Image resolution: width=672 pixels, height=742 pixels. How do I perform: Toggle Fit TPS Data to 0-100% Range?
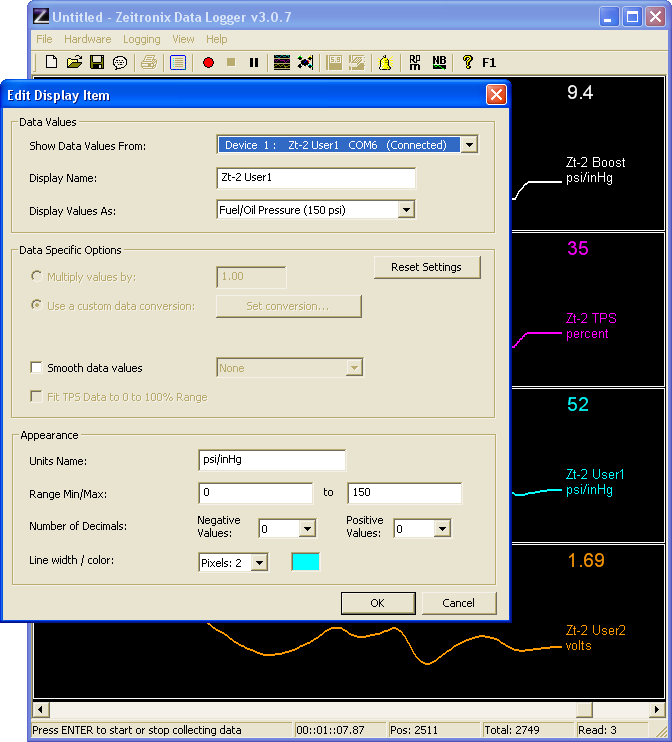(x=36, y=397)
